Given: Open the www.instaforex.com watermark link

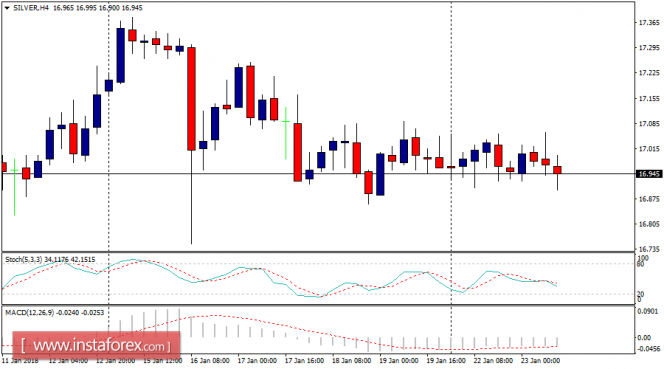Looking at the screenshot, I should point(96,346).
